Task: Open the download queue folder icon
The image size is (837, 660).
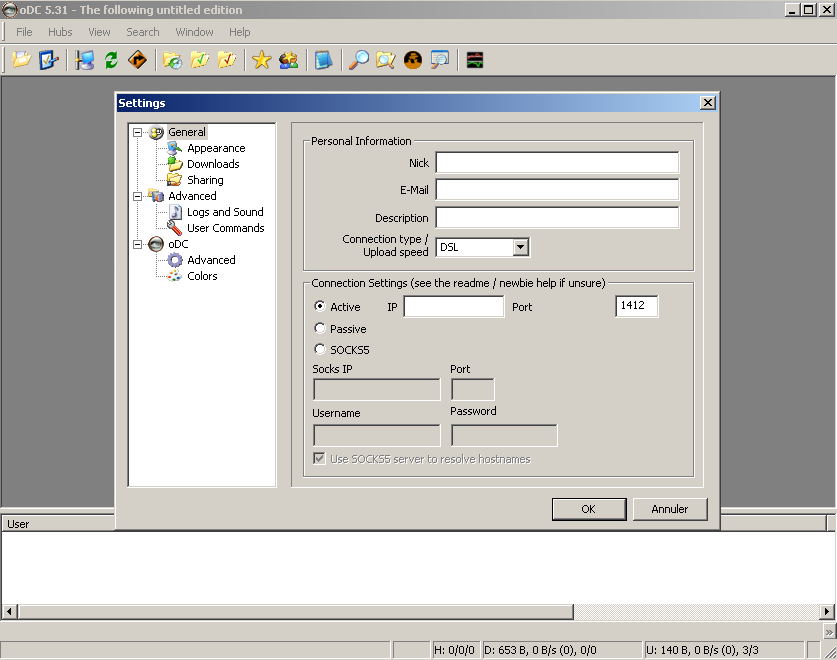Action: [172, 59]
